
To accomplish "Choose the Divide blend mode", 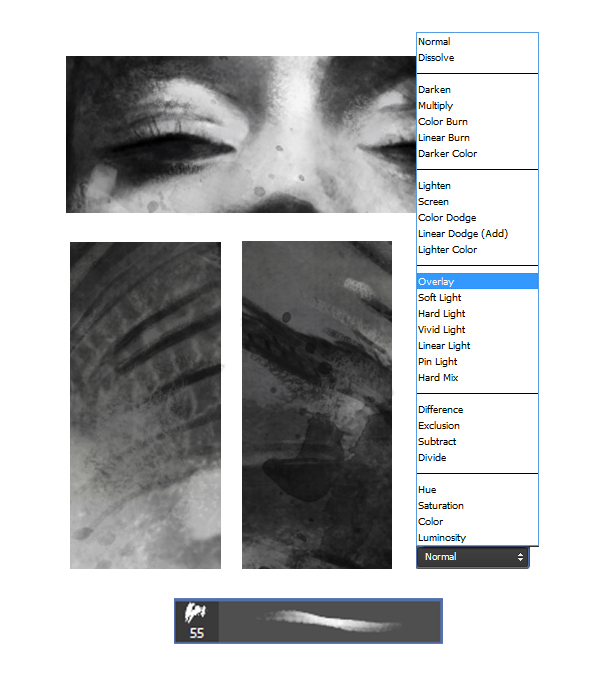I will 477,458.
